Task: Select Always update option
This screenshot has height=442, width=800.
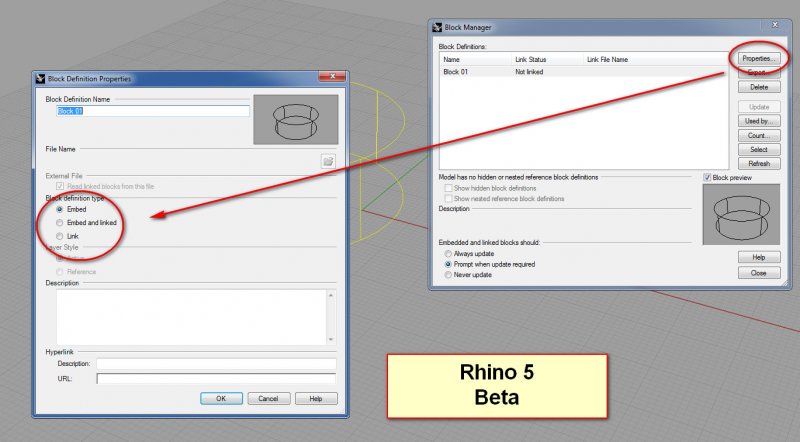Action: pyautogui.click(x=448, y=254)
